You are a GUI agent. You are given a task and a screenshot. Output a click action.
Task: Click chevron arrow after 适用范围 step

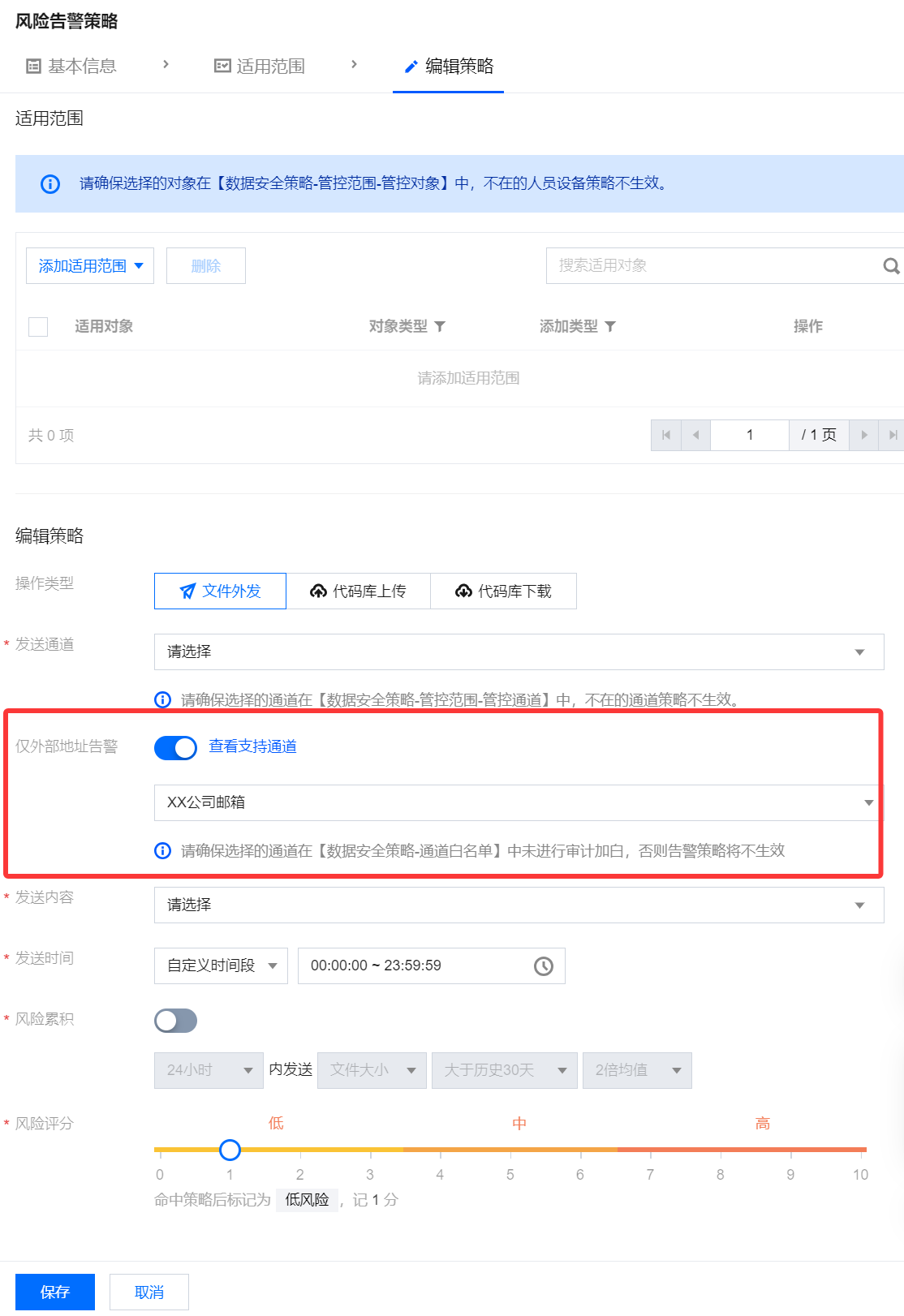(354, 64)
